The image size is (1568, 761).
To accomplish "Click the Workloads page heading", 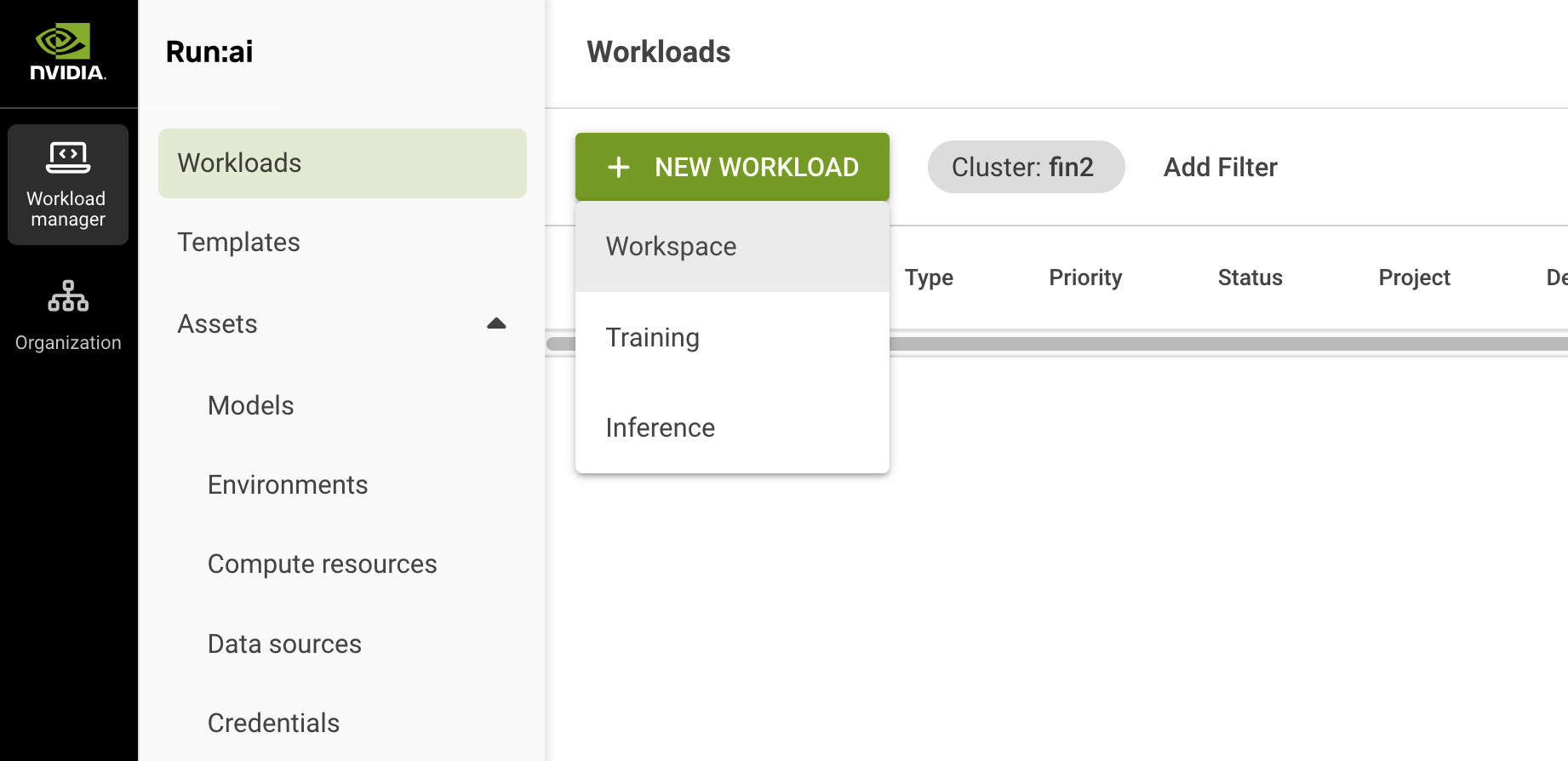I will (659, 52).
